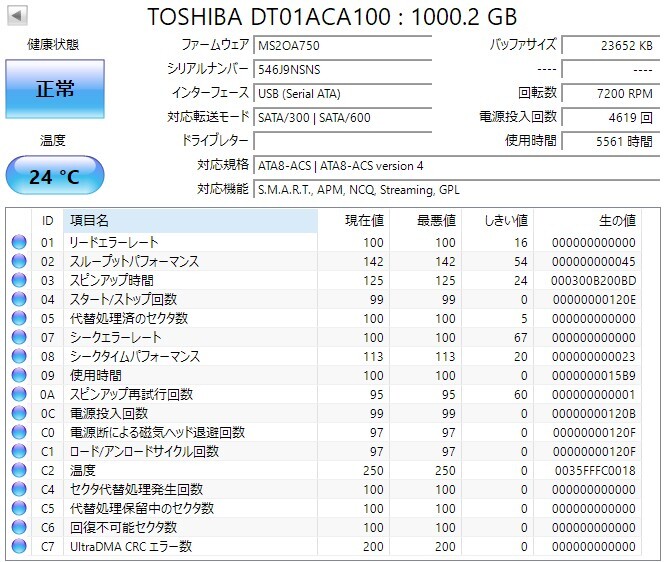Click the status orb for row C2 温度
This screenshot has width=664, height=562.
pyautogui.click(x=19, y=470)
